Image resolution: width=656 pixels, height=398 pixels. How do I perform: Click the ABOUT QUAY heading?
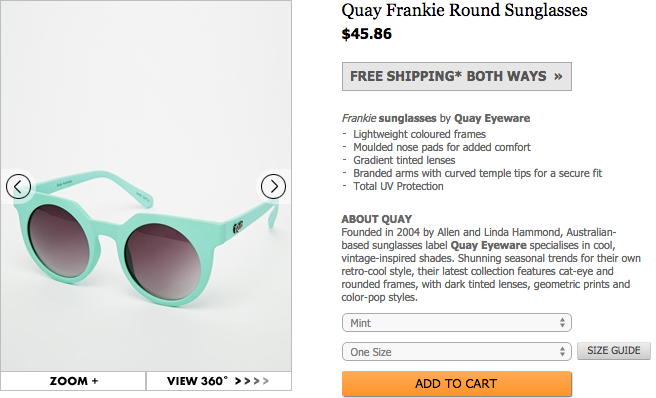tap(377, 219)
